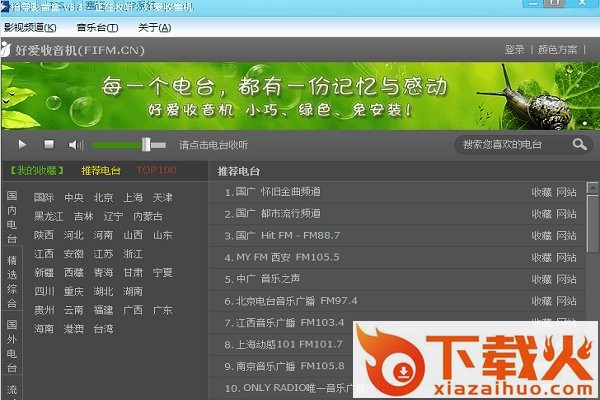
Task: Choose the 海南 region
Action: pyautogui.click(x=44, y=329)
